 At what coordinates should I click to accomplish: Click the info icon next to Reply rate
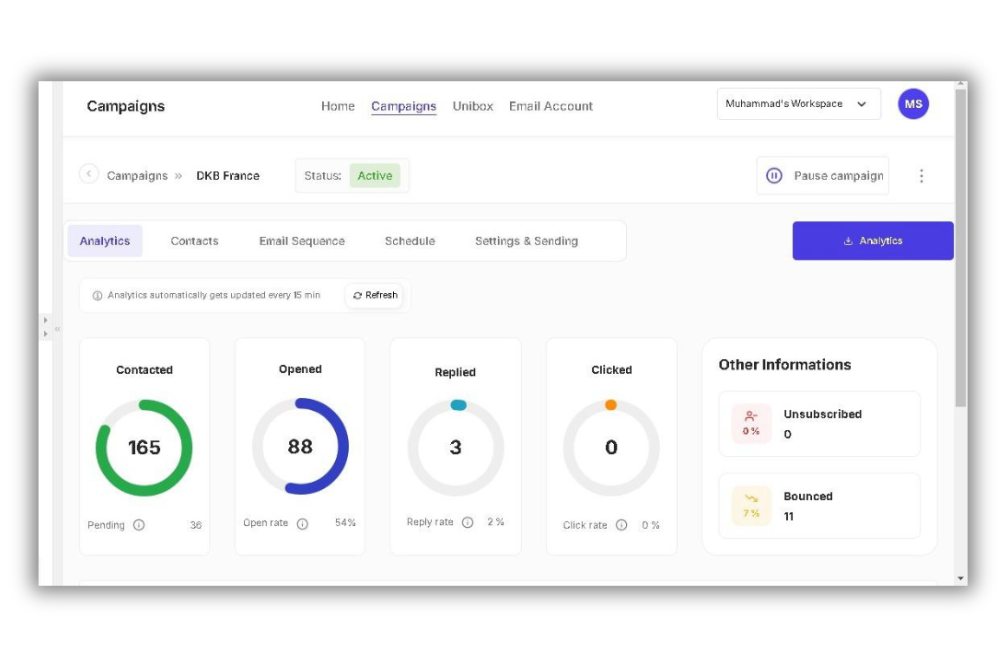[x=467, y=522]
